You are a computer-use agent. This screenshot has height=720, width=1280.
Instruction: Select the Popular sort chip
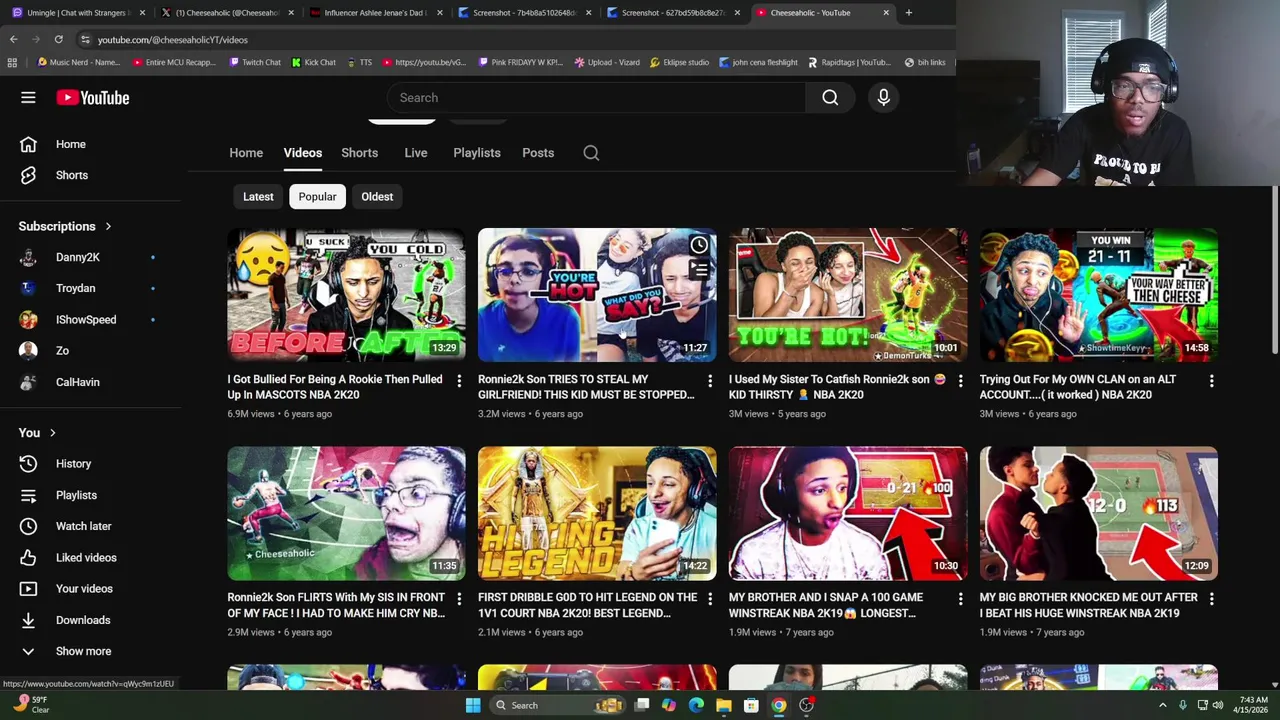(317, 197)
